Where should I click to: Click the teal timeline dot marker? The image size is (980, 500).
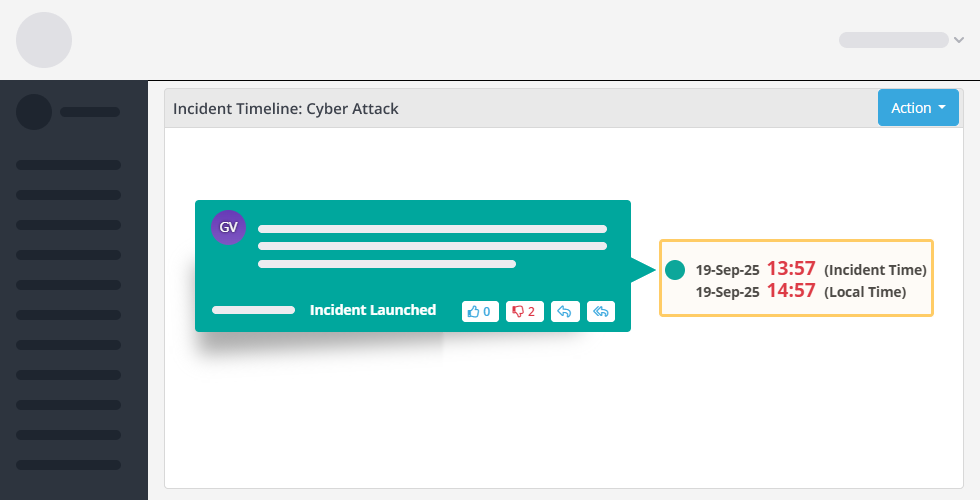(x=675, y=269)
